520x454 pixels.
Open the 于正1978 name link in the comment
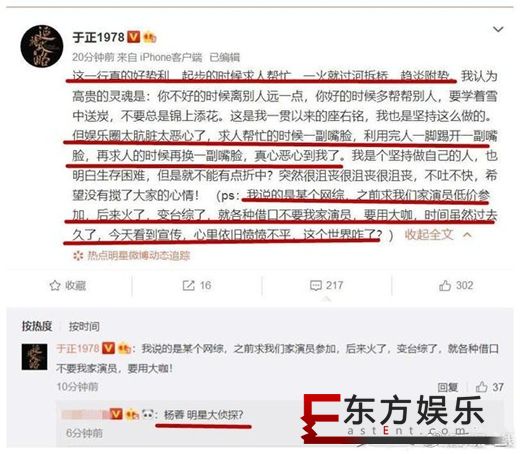tap(78, 348)
